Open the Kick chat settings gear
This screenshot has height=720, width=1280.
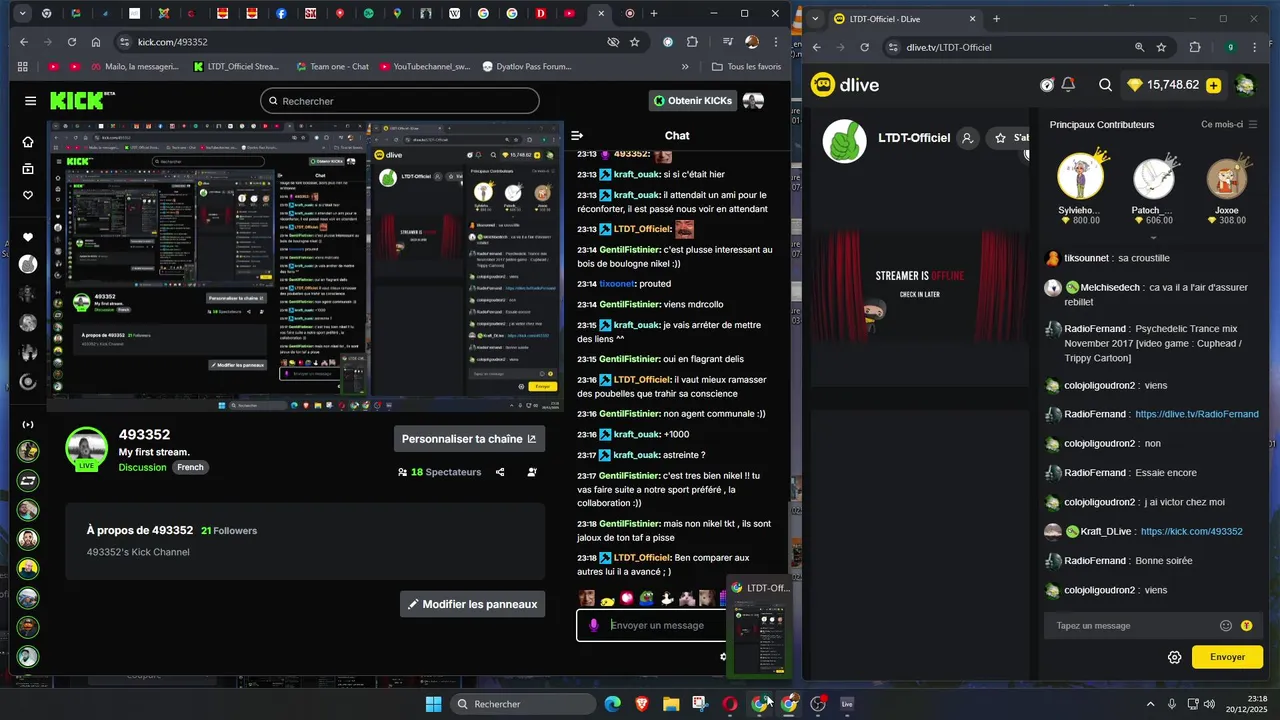point(723,657)
